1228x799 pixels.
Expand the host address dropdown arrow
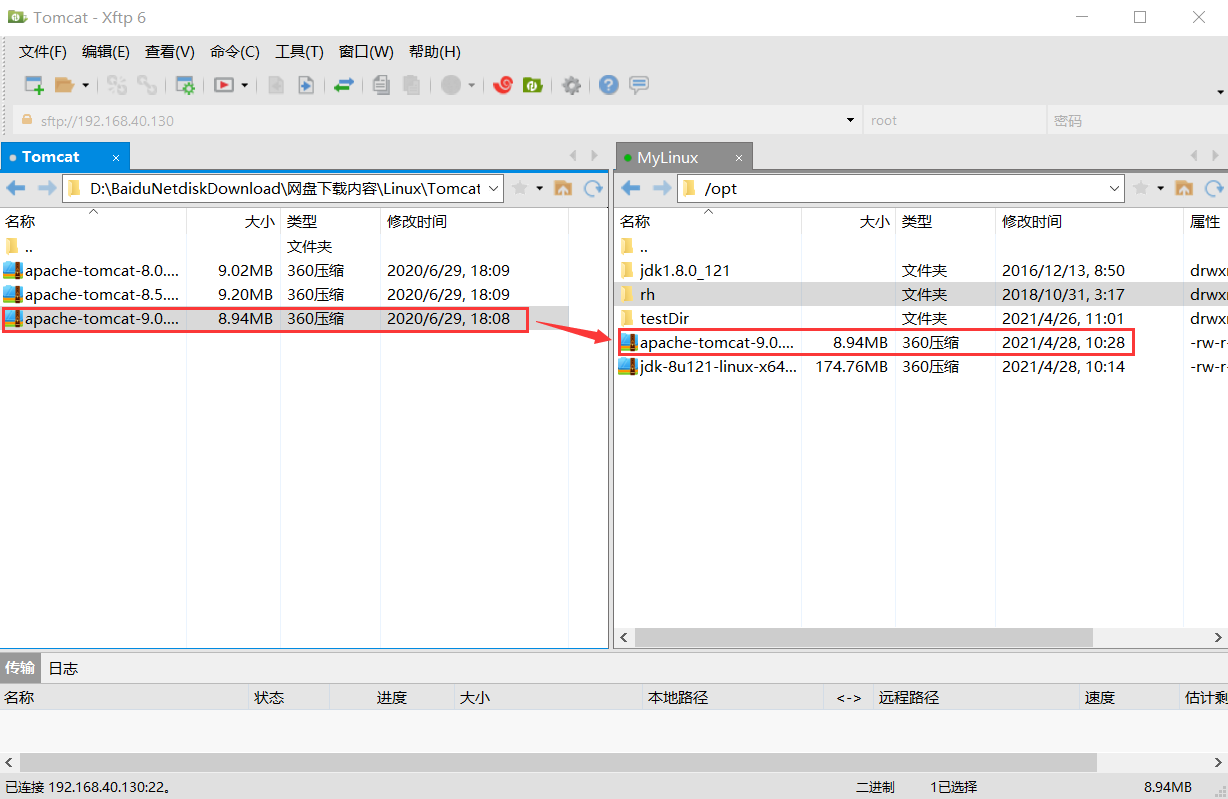[851, 121]
